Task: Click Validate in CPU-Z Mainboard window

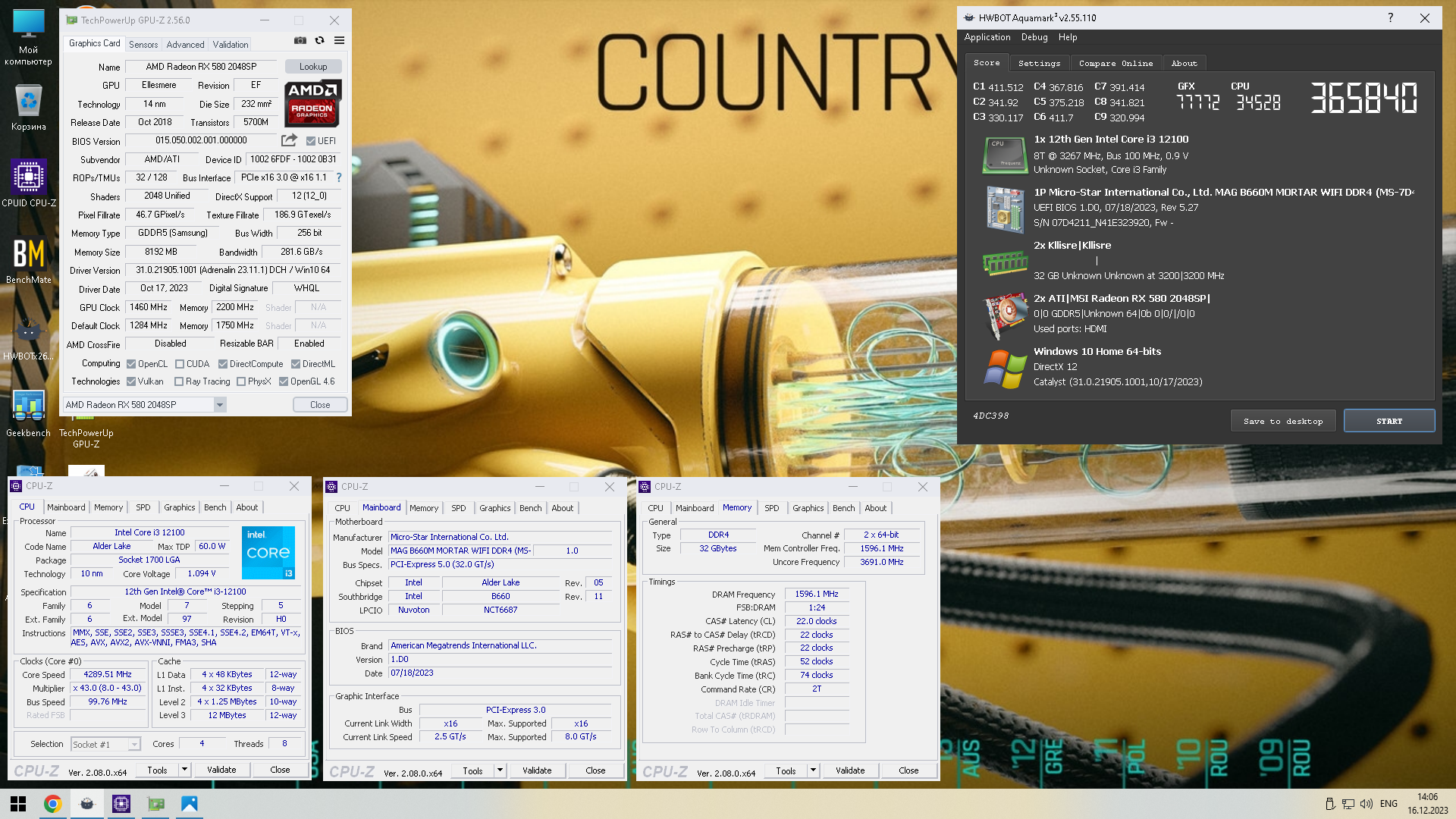Action: (537, 770)
